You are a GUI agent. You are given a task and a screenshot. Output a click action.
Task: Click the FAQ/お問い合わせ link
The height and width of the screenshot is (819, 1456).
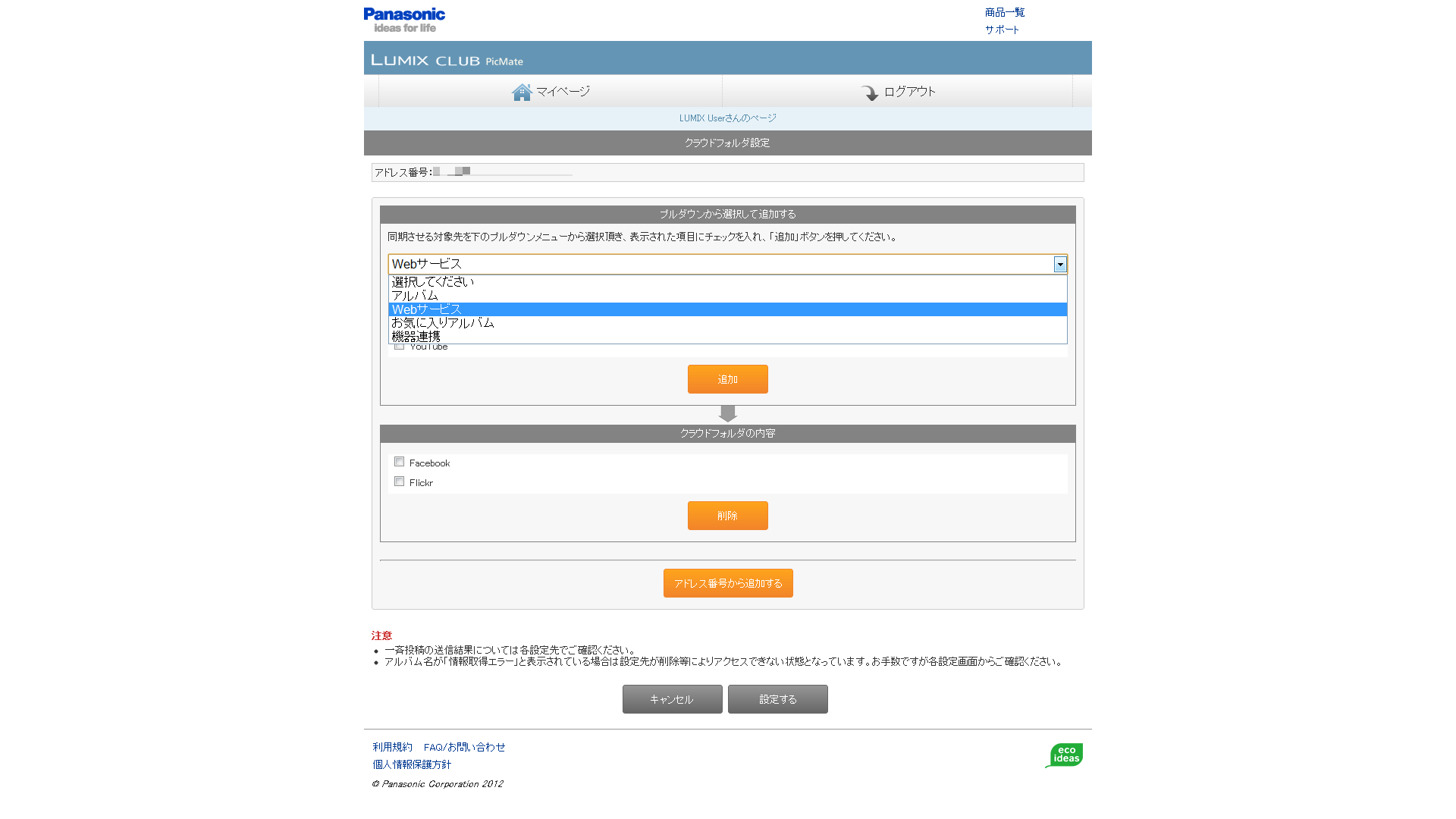465,746
